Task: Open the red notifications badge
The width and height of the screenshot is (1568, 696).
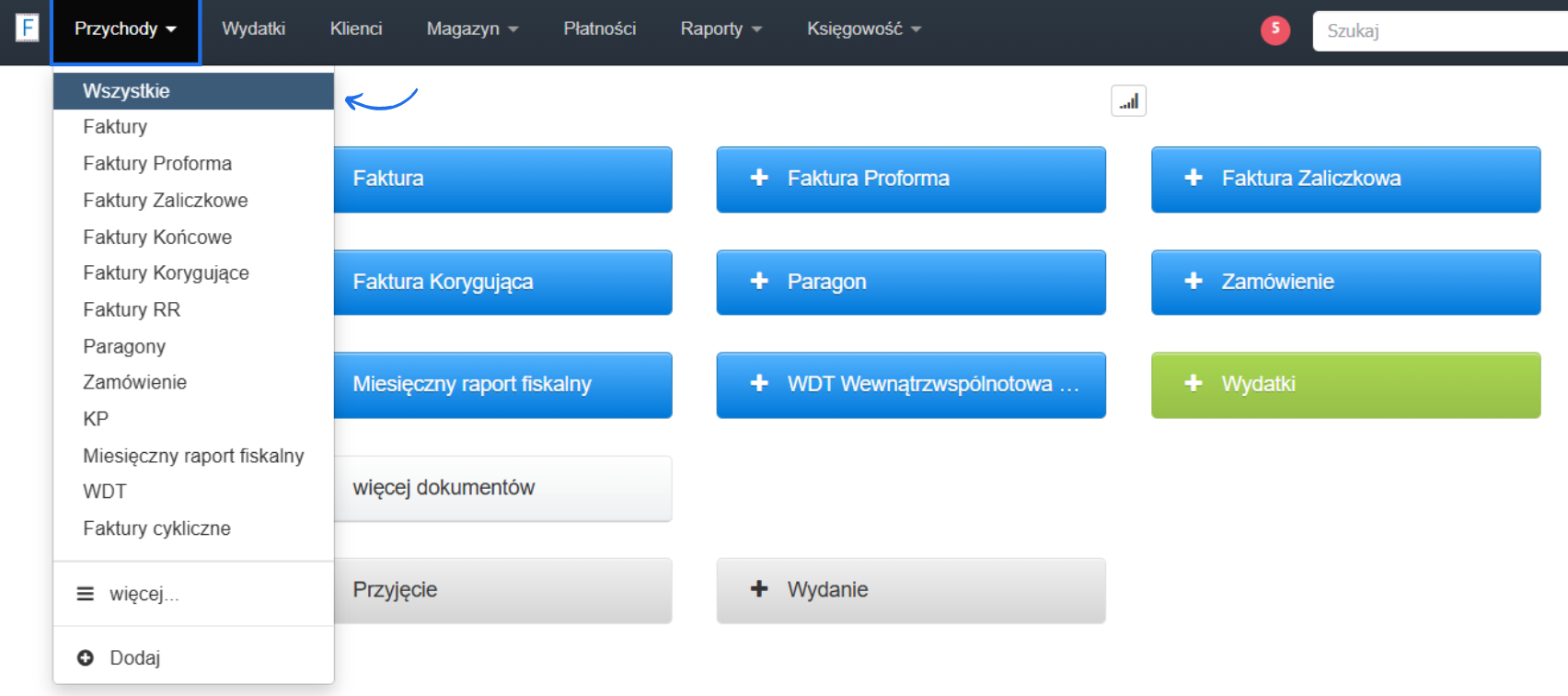Action: click(1274, 30)
